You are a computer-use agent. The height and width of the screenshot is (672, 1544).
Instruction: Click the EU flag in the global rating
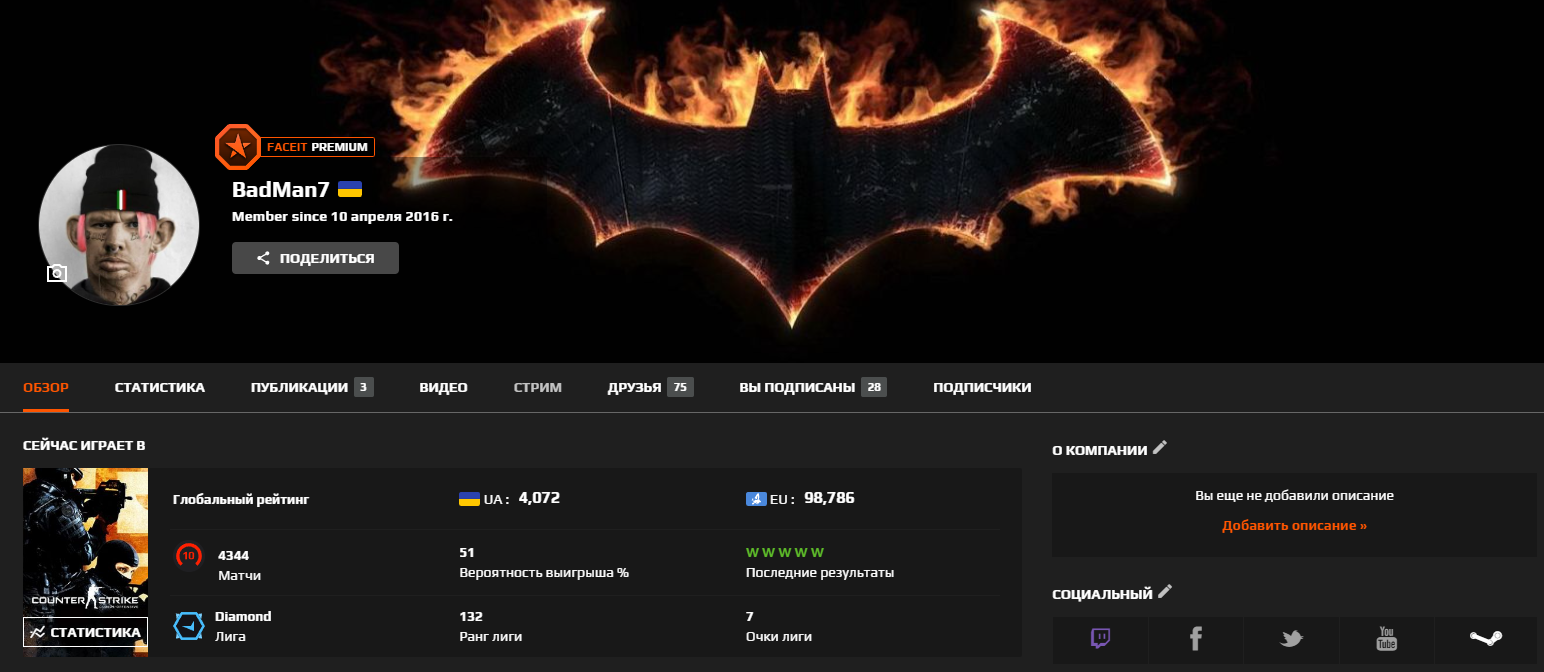click(x=756, y=498)
